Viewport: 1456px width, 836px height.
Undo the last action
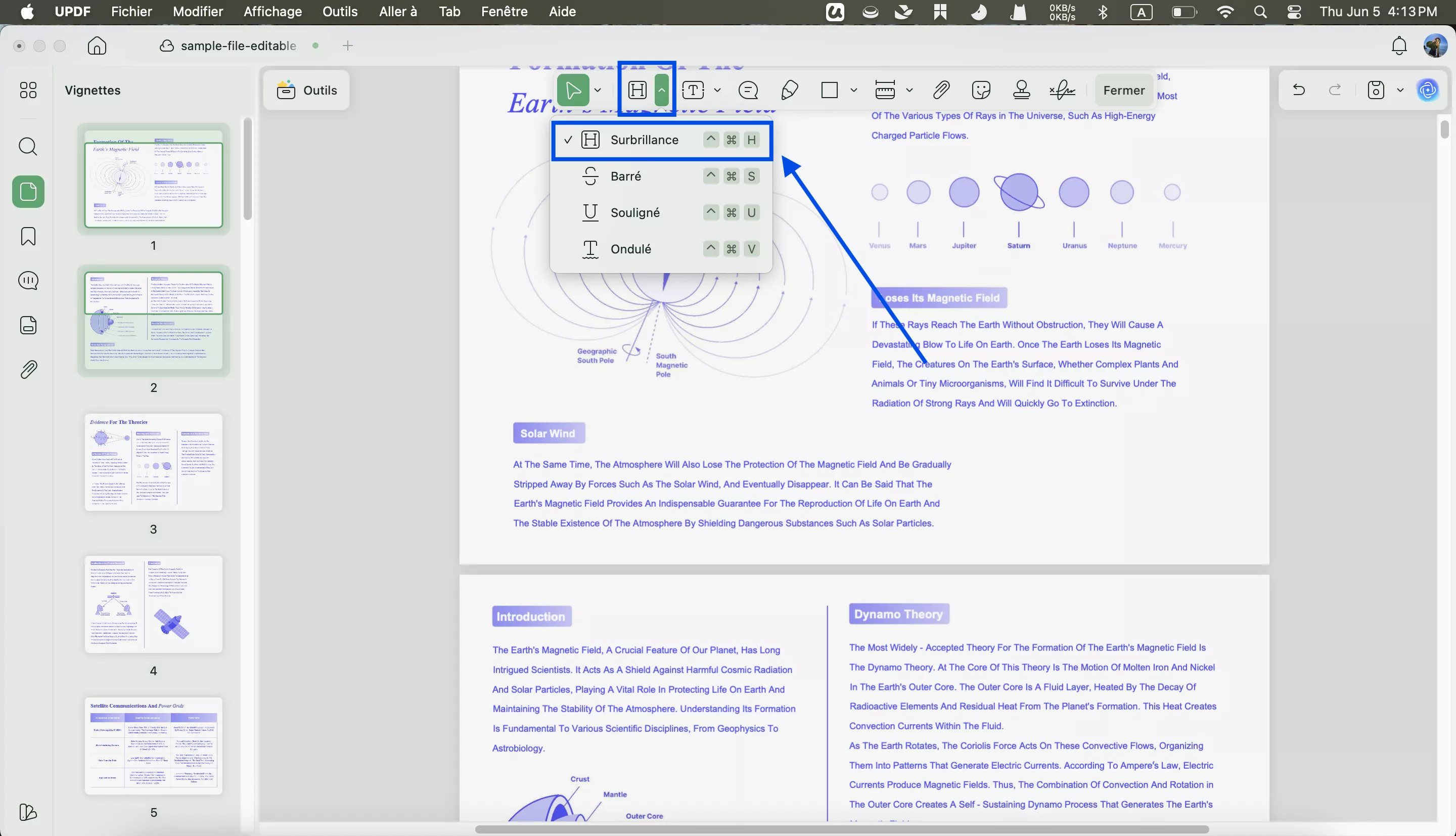tap(1299, 90)
